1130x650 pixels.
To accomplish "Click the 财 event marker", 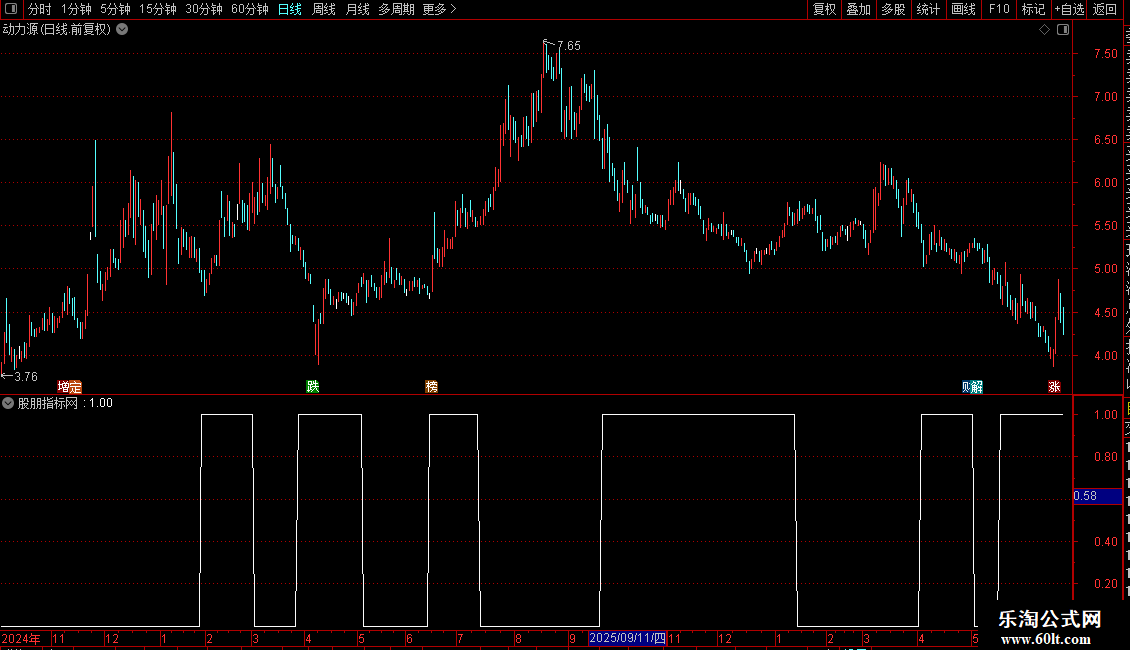I will 966,387.
